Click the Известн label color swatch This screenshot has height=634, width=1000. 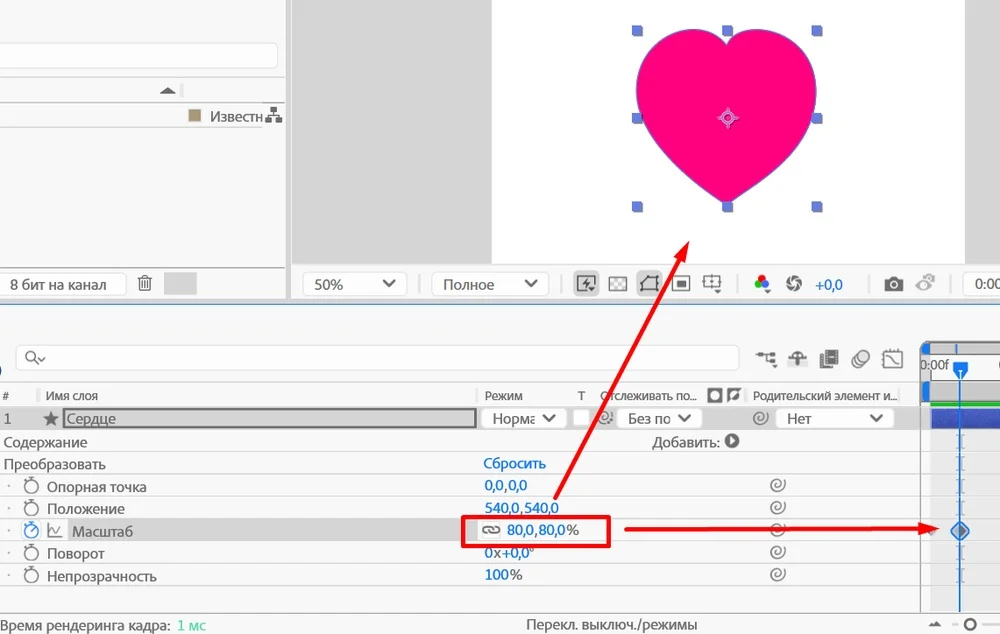tap(195, 115)
